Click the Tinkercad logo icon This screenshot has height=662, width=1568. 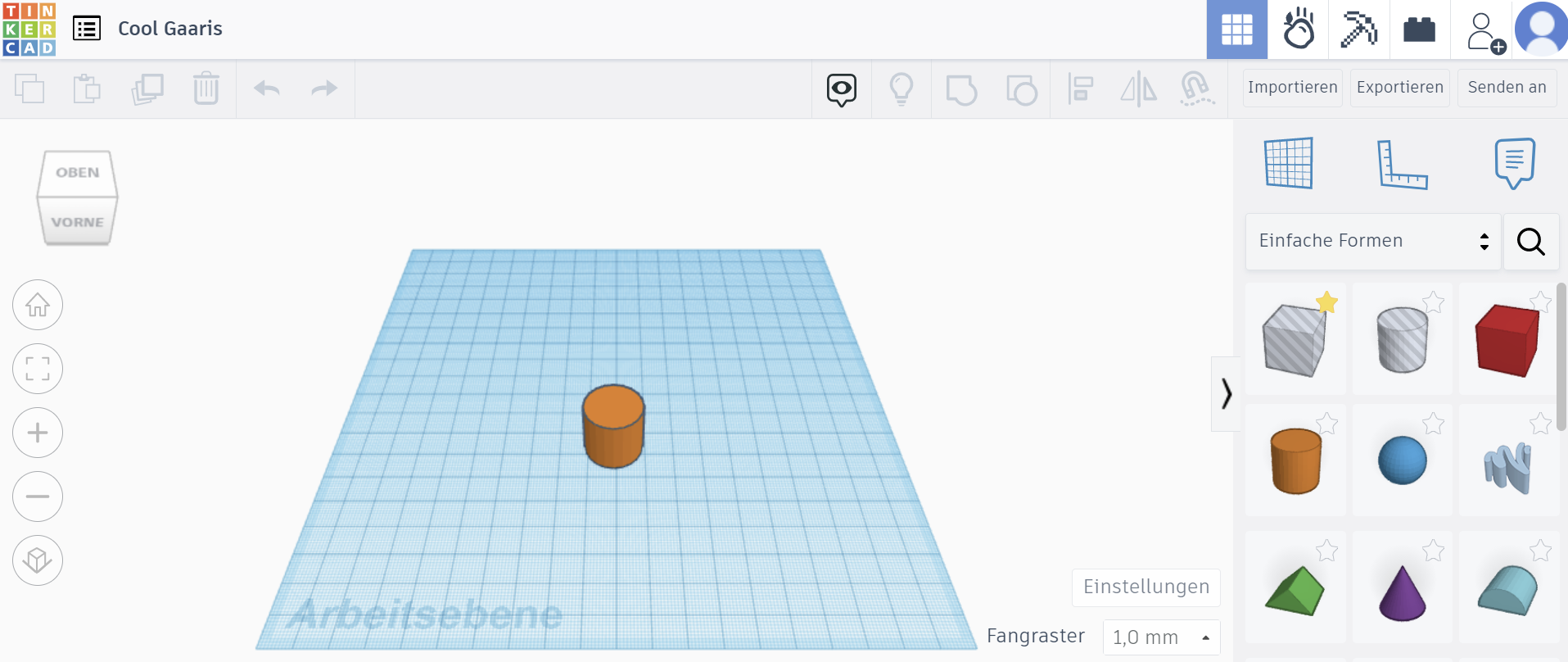pos(29,29)
